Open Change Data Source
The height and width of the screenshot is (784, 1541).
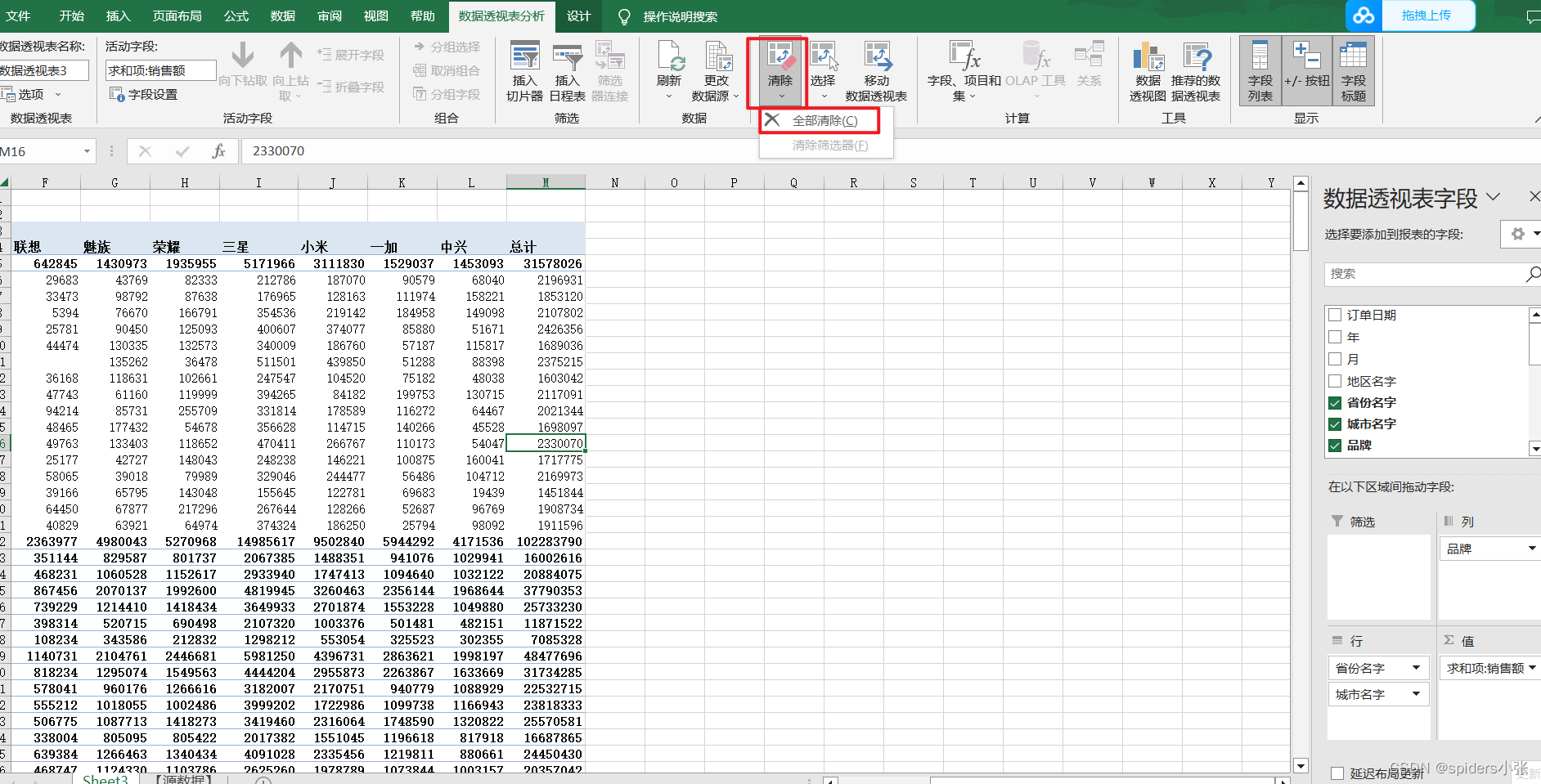tap(716, 72)
